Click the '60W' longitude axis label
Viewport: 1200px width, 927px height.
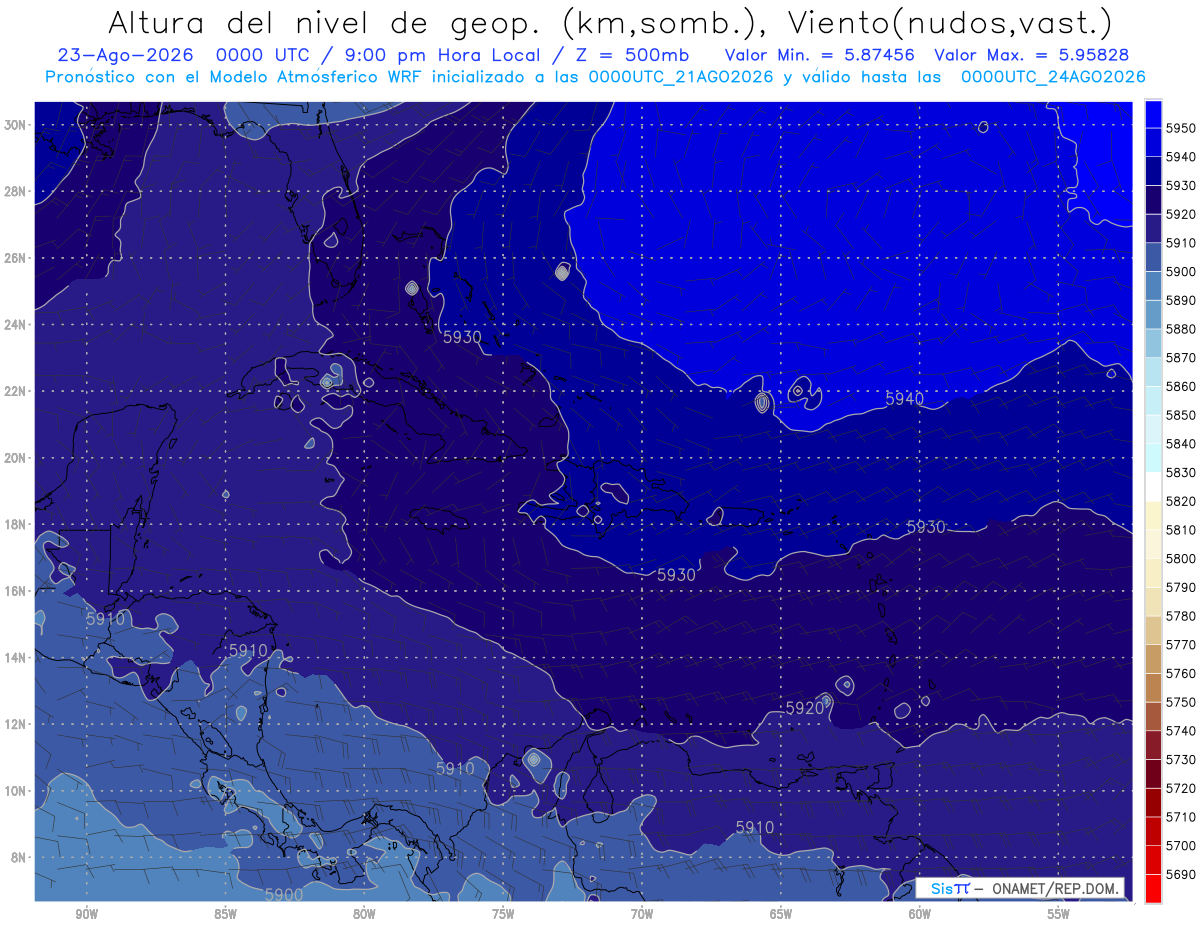click(920, 914)
